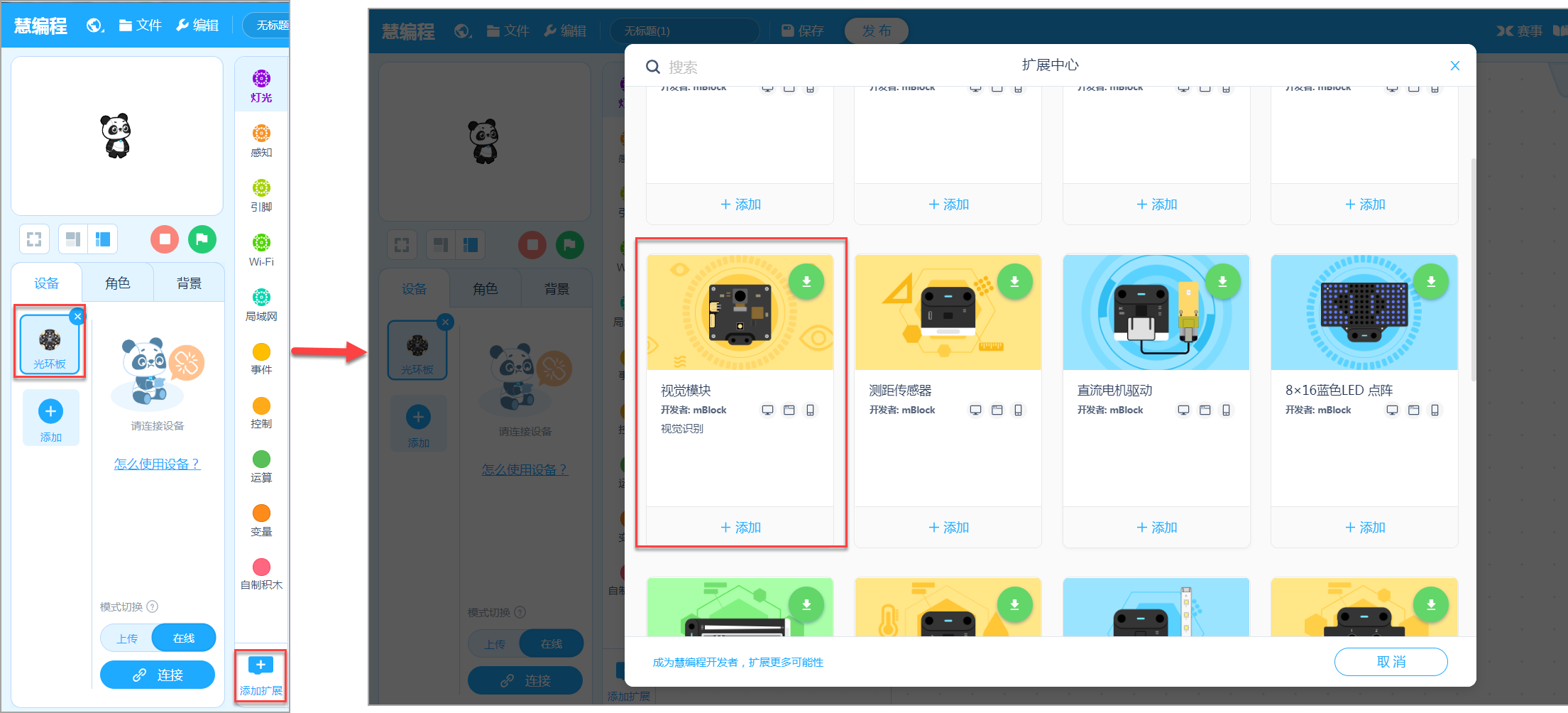Click the project title field in left panel
This screenshot has height=713, width=1568.
coord(266,26)
